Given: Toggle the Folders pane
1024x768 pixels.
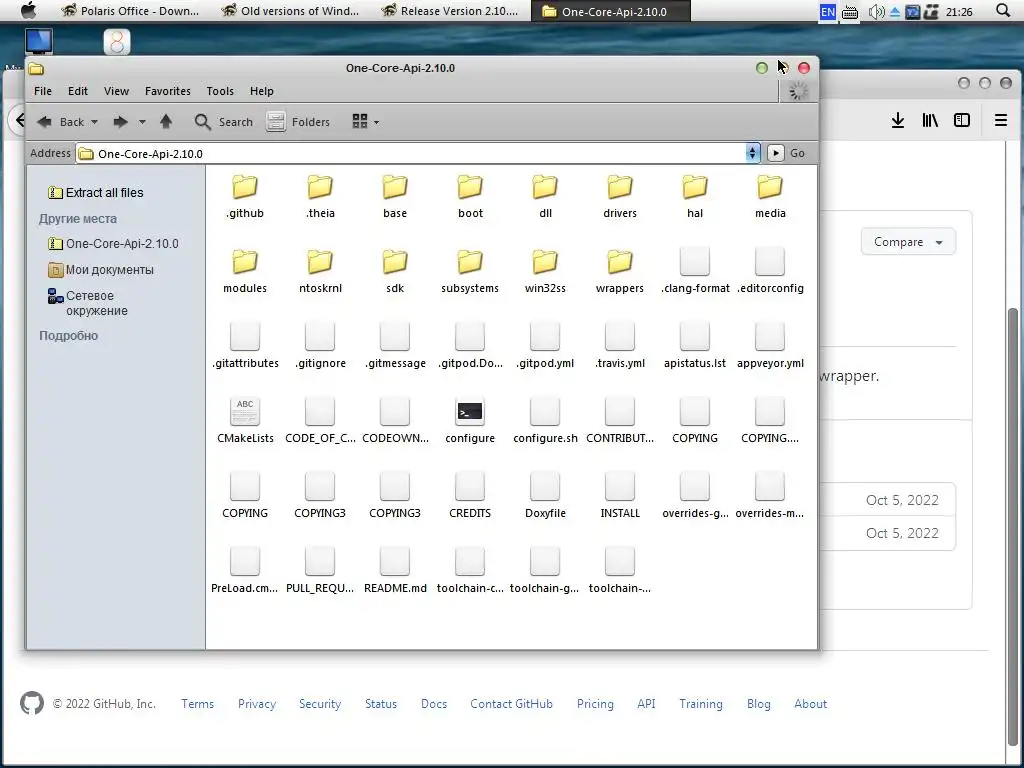Looking at the screenshot, I should coord(298,122).
